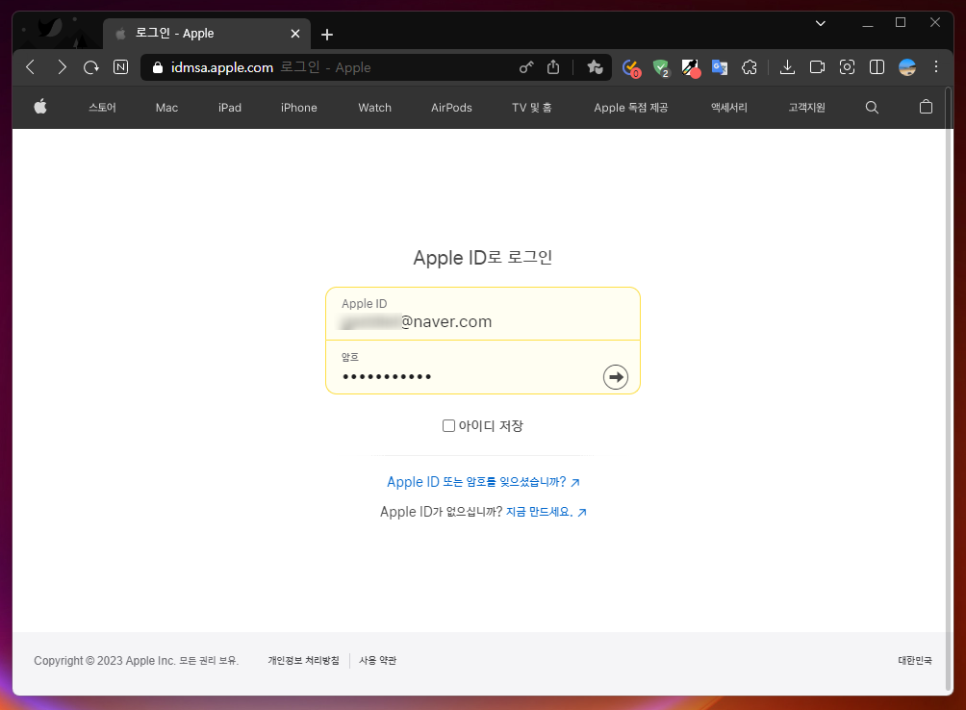Open the Apple 독점 제공 menu
The width and height of the screenshot is (966, 710).
click(x=631, y=107)
